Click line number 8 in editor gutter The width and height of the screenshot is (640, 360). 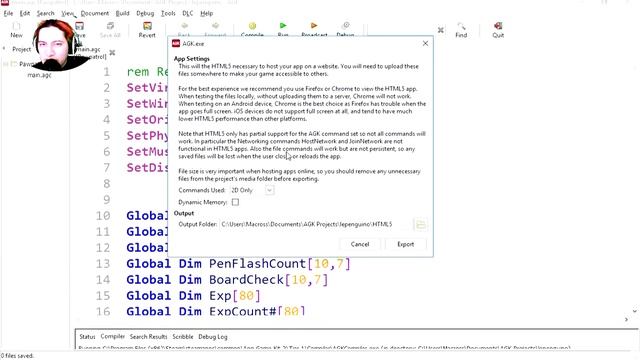(x=107, y=184)
